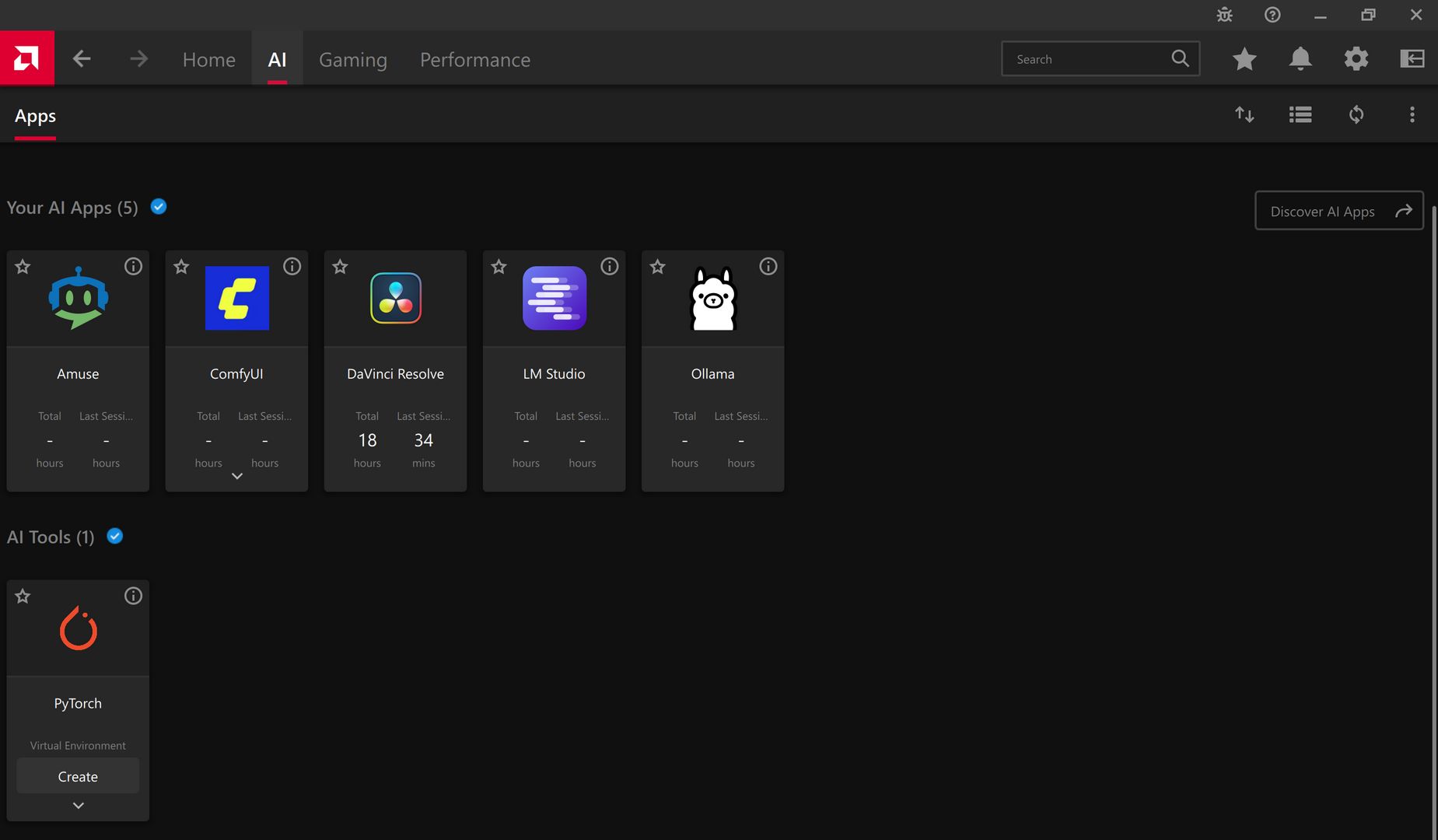Switch to list view icon
The width and height of the screenshot is (1438, 840).
tap(1300, 115)
